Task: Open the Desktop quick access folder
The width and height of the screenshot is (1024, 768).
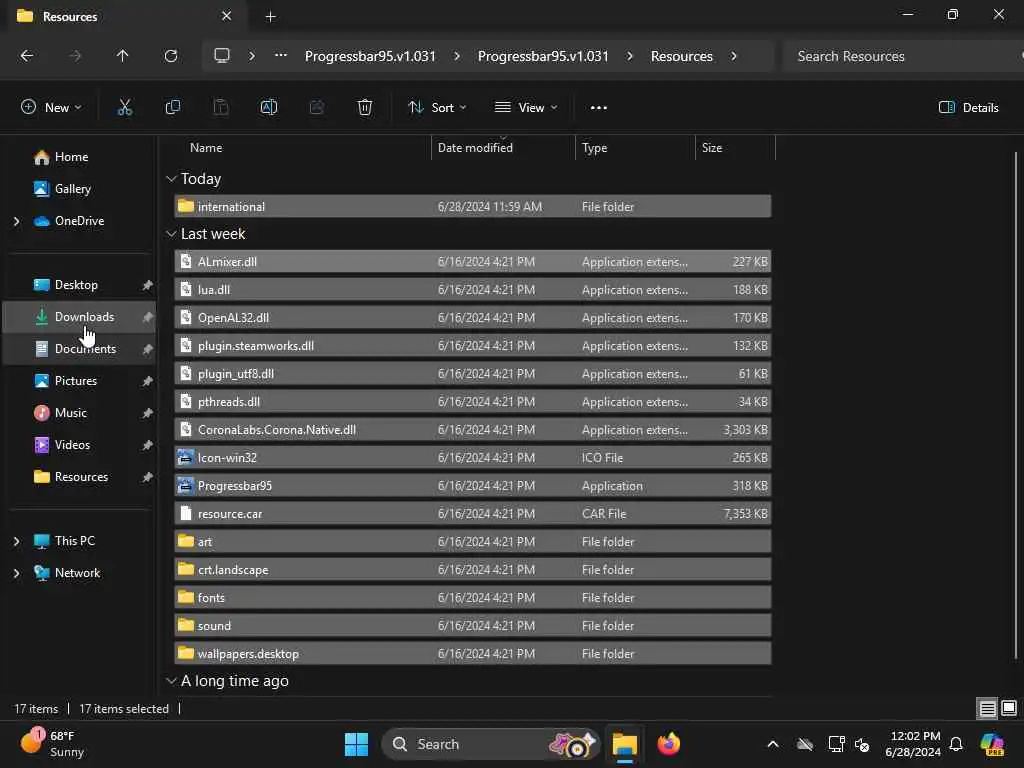Action: (76, 285)
